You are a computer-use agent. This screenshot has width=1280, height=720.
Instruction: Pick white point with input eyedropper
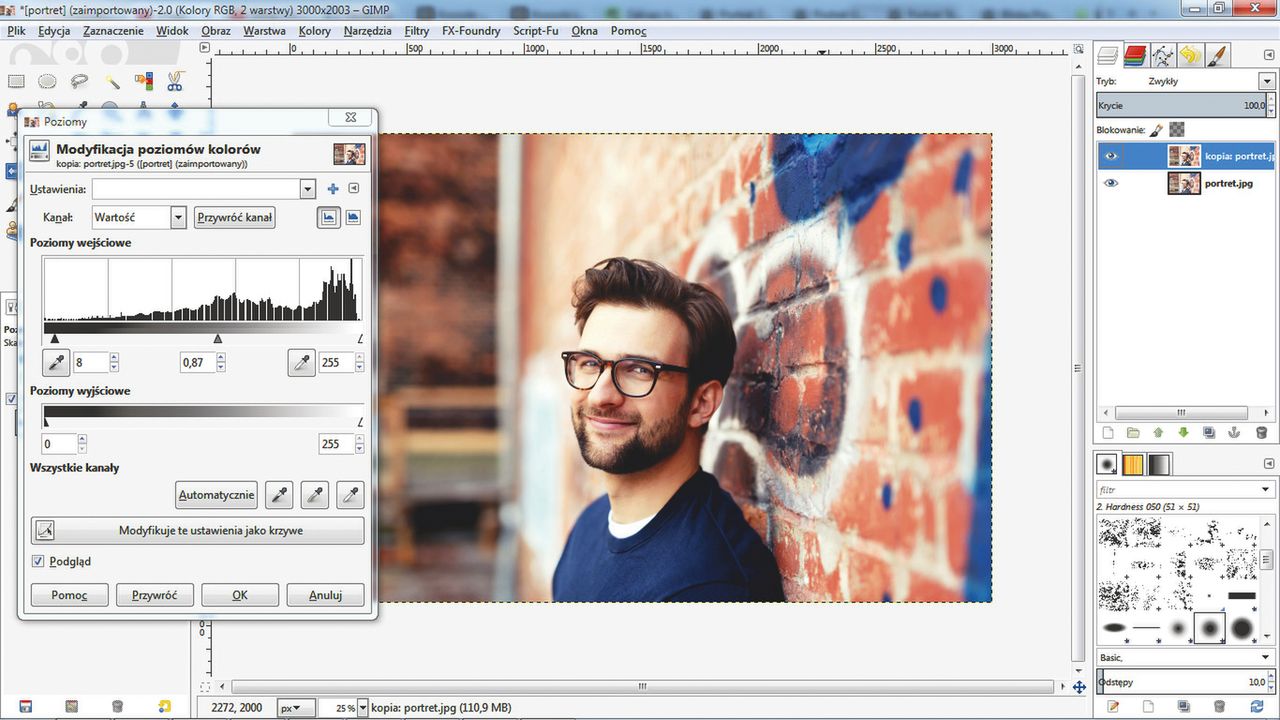pyautogui.click(x=301, y=363)
